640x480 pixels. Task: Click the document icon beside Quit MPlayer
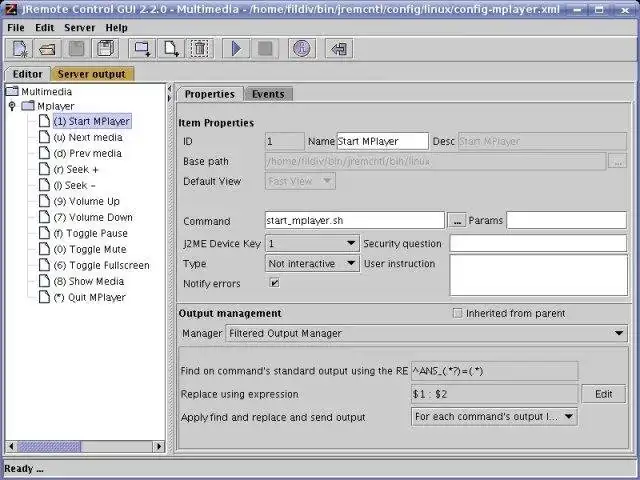pos(44,297)
